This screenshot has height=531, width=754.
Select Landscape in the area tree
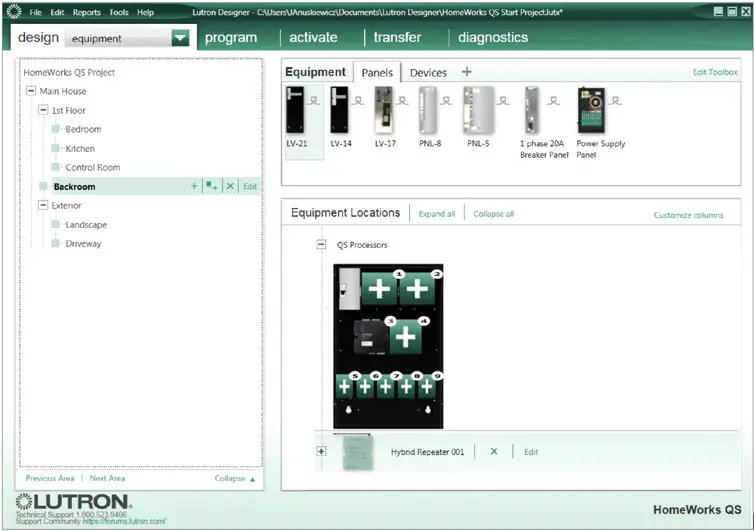(86, 225)
